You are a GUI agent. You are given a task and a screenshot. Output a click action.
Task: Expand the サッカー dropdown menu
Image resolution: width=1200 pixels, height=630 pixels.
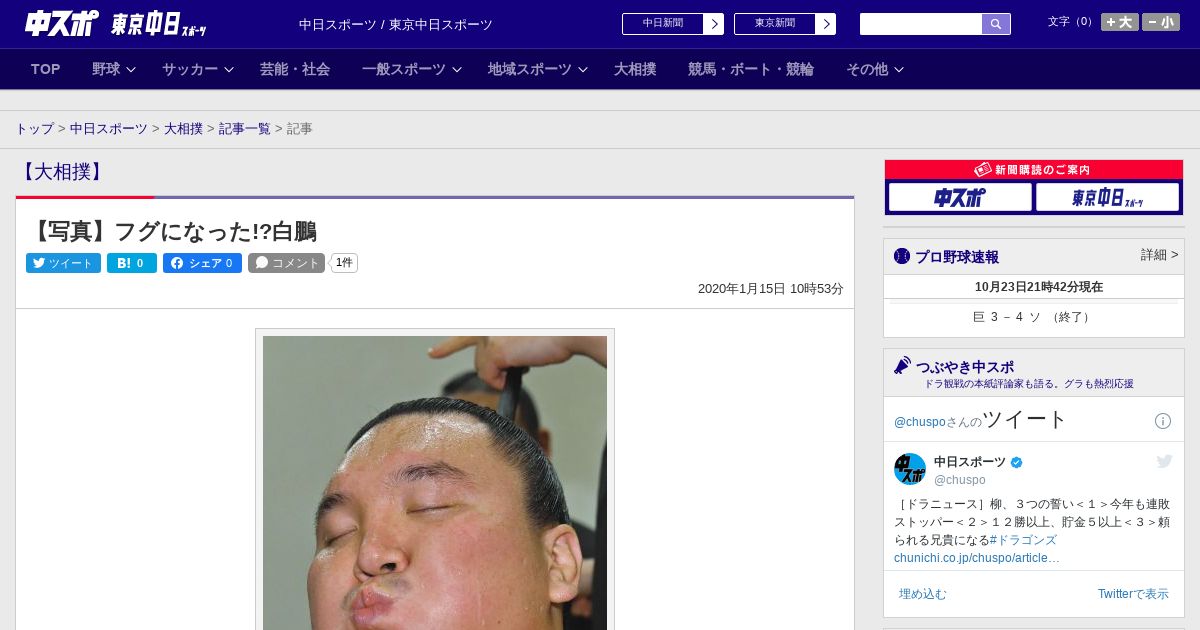click(198, 69)
